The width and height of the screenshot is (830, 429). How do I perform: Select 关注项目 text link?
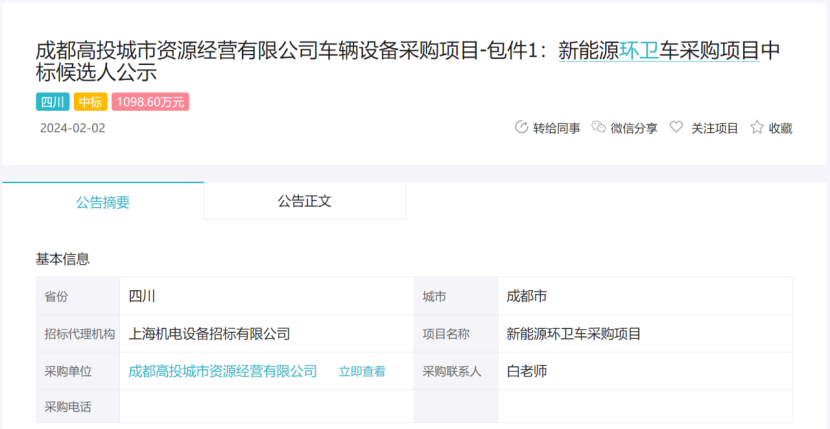click(715, 128)
